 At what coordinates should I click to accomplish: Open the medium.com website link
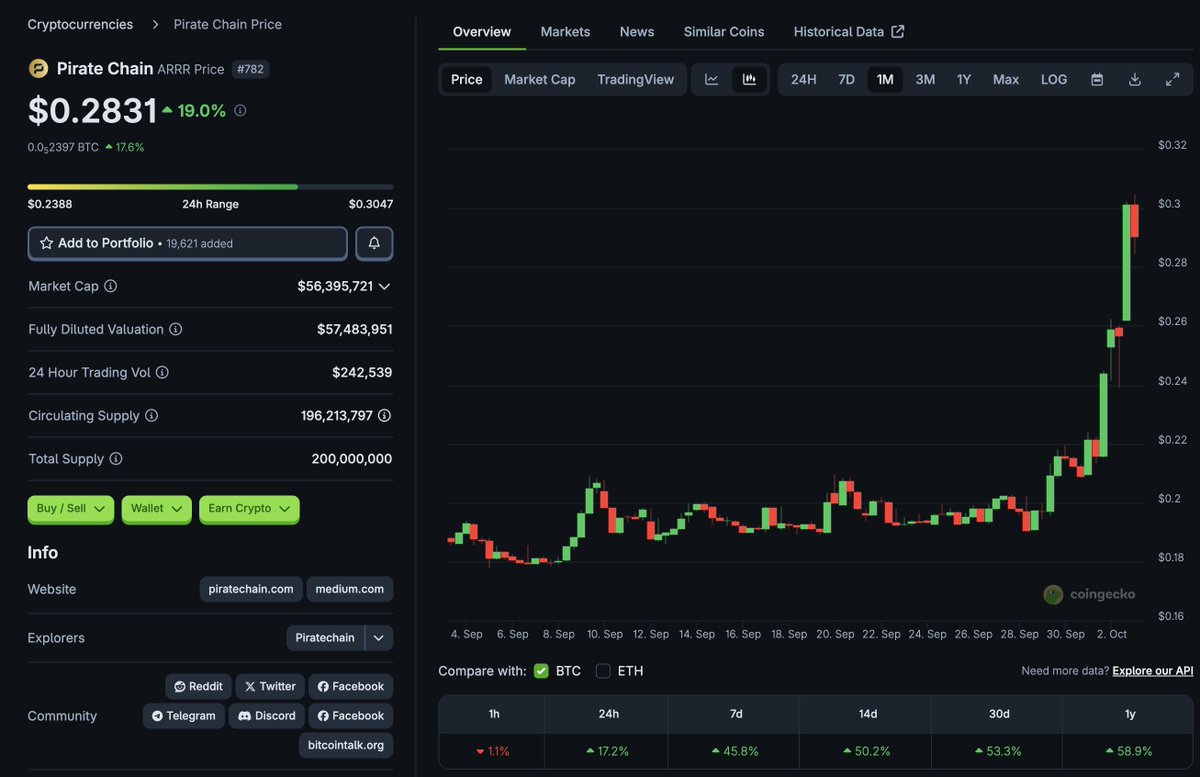[x=350, y=589]
